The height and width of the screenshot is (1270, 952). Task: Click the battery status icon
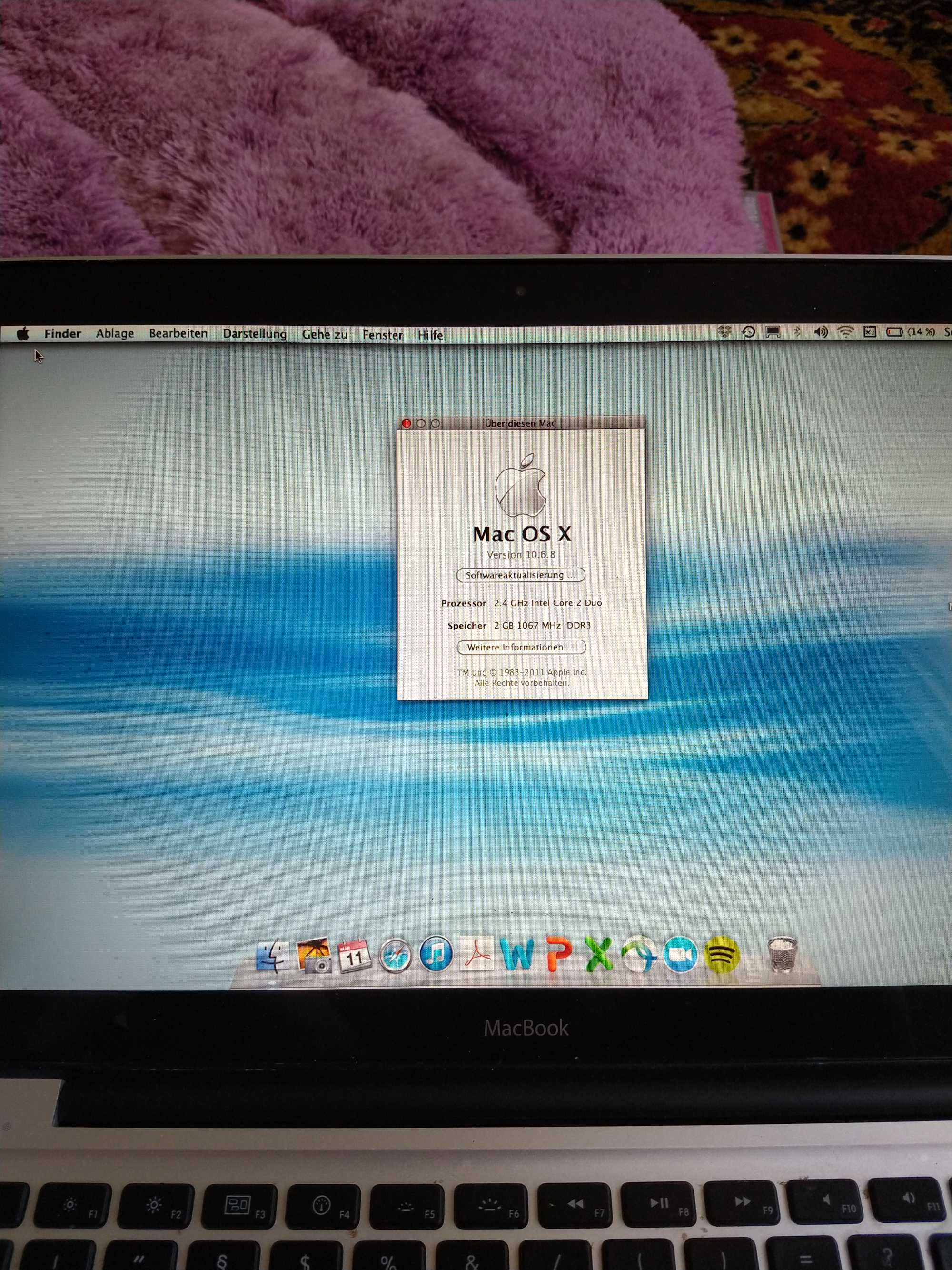coord(894,332)
